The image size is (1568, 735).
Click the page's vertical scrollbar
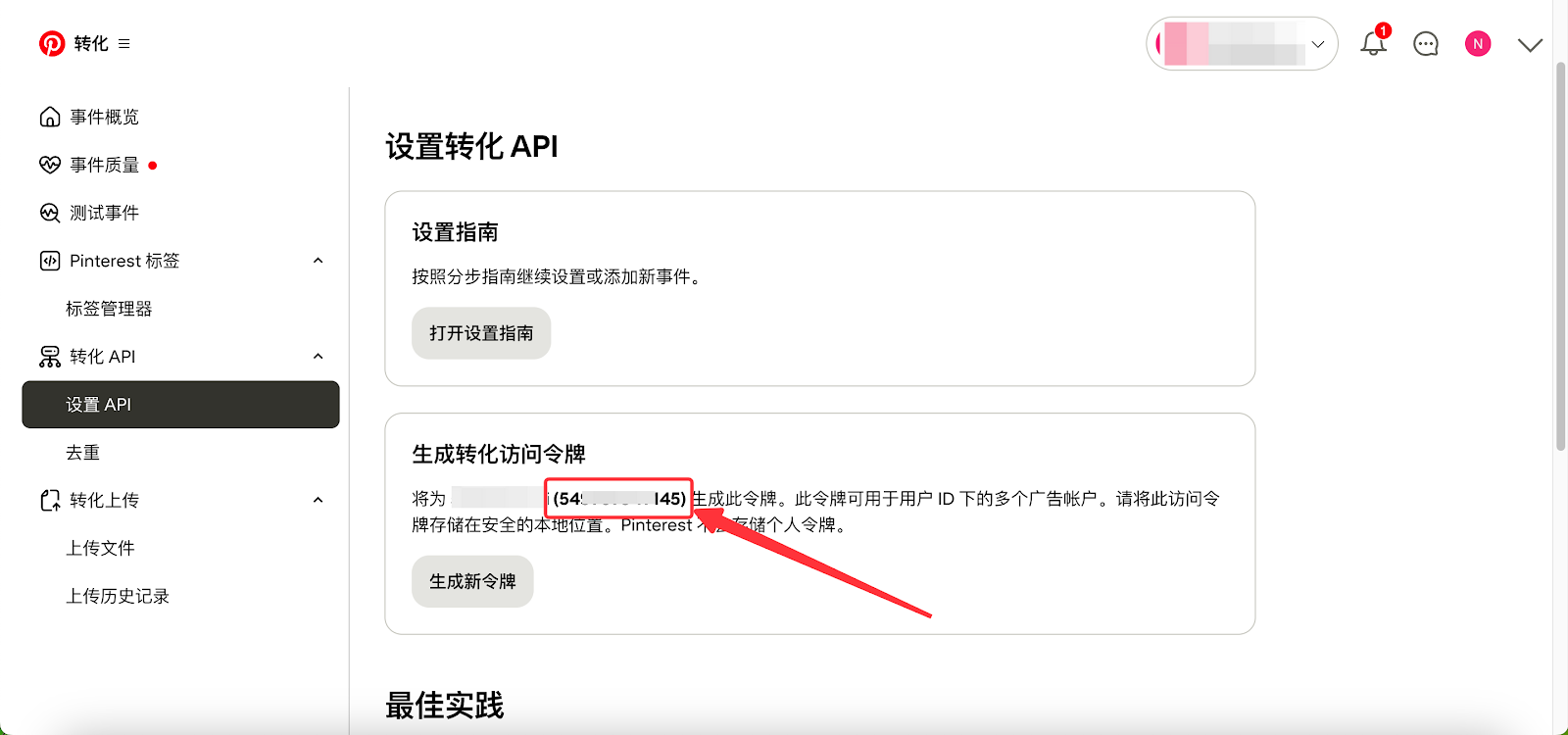point(1560,255)
